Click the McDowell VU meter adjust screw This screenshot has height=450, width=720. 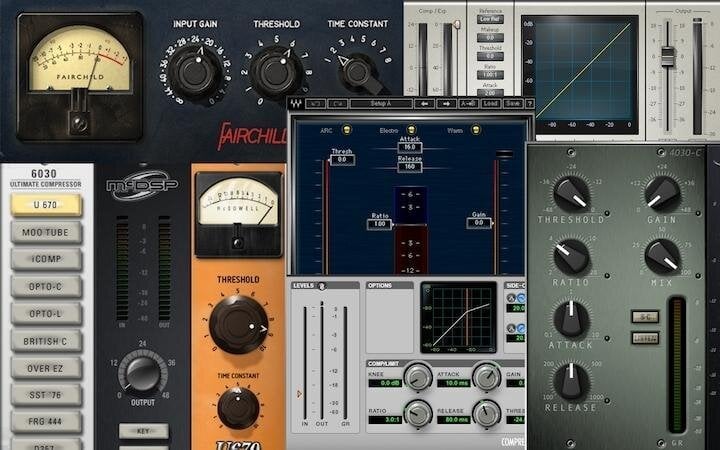point(237,242)
